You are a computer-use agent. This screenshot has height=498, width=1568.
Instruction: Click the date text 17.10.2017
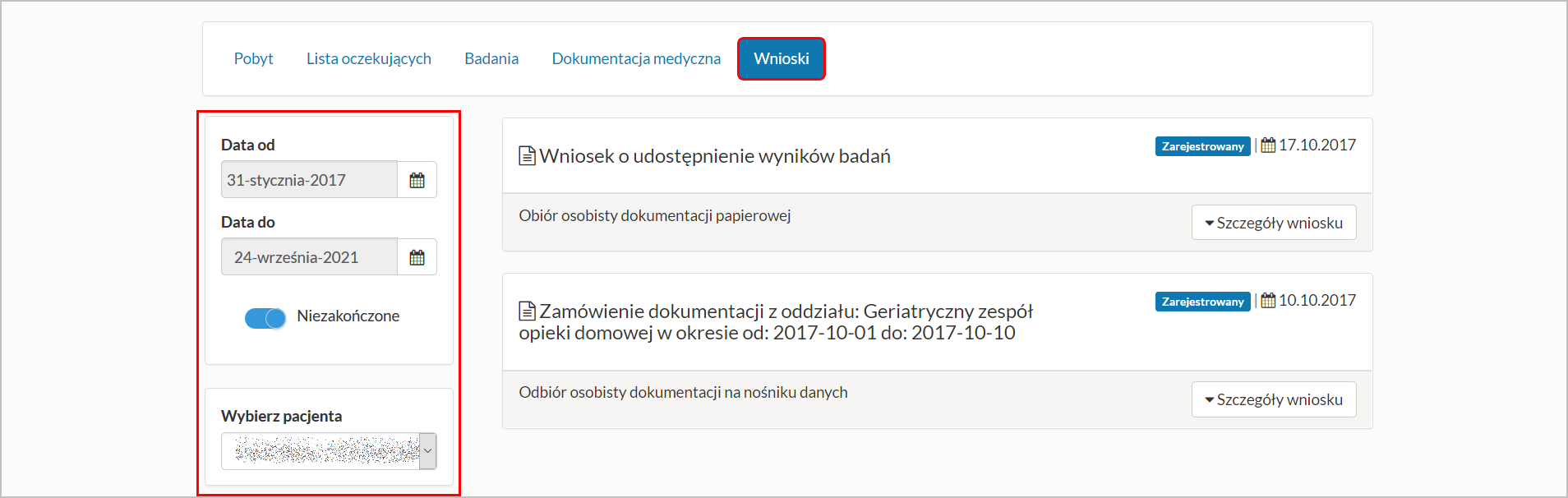[x=1317, y=145]
